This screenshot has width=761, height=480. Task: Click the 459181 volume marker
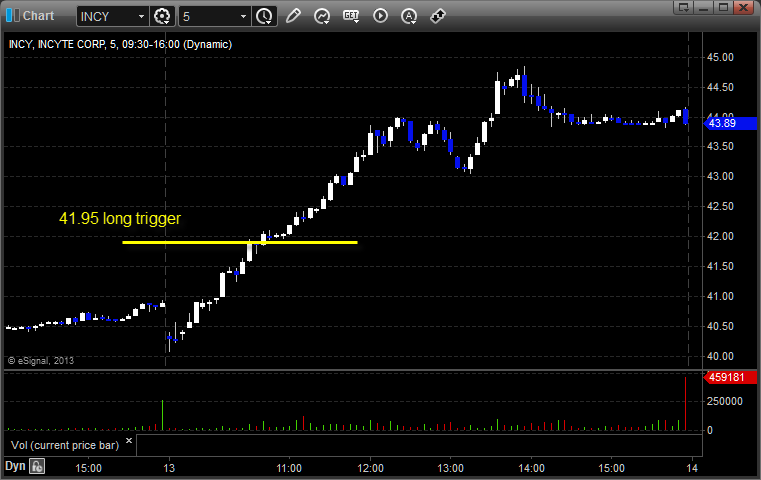pos(730,377)
